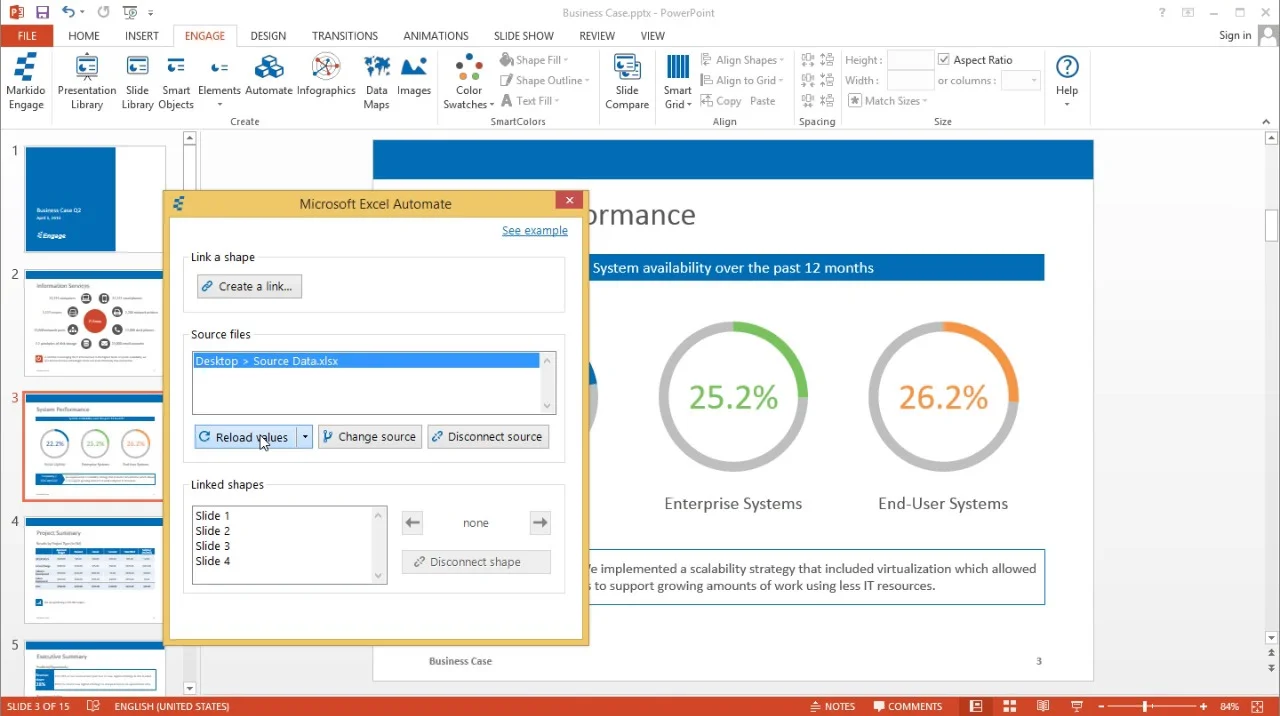This screenshot has width=1280, height=716.
Task: Switch to the DESIGN tab
Action: (x=268, y=36)
